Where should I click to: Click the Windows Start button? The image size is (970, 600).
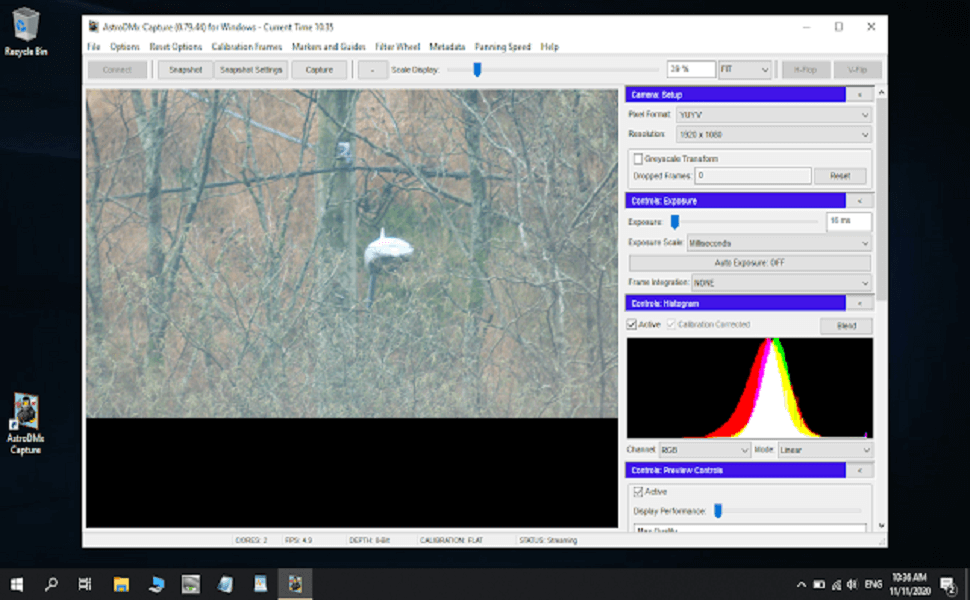(17, 584)
